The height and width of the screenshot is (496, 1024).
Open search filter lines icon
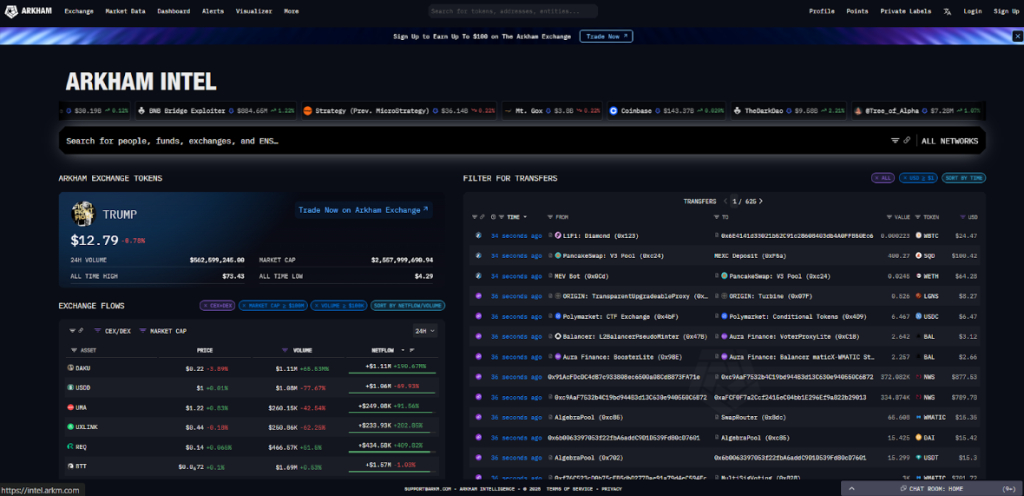895,140
